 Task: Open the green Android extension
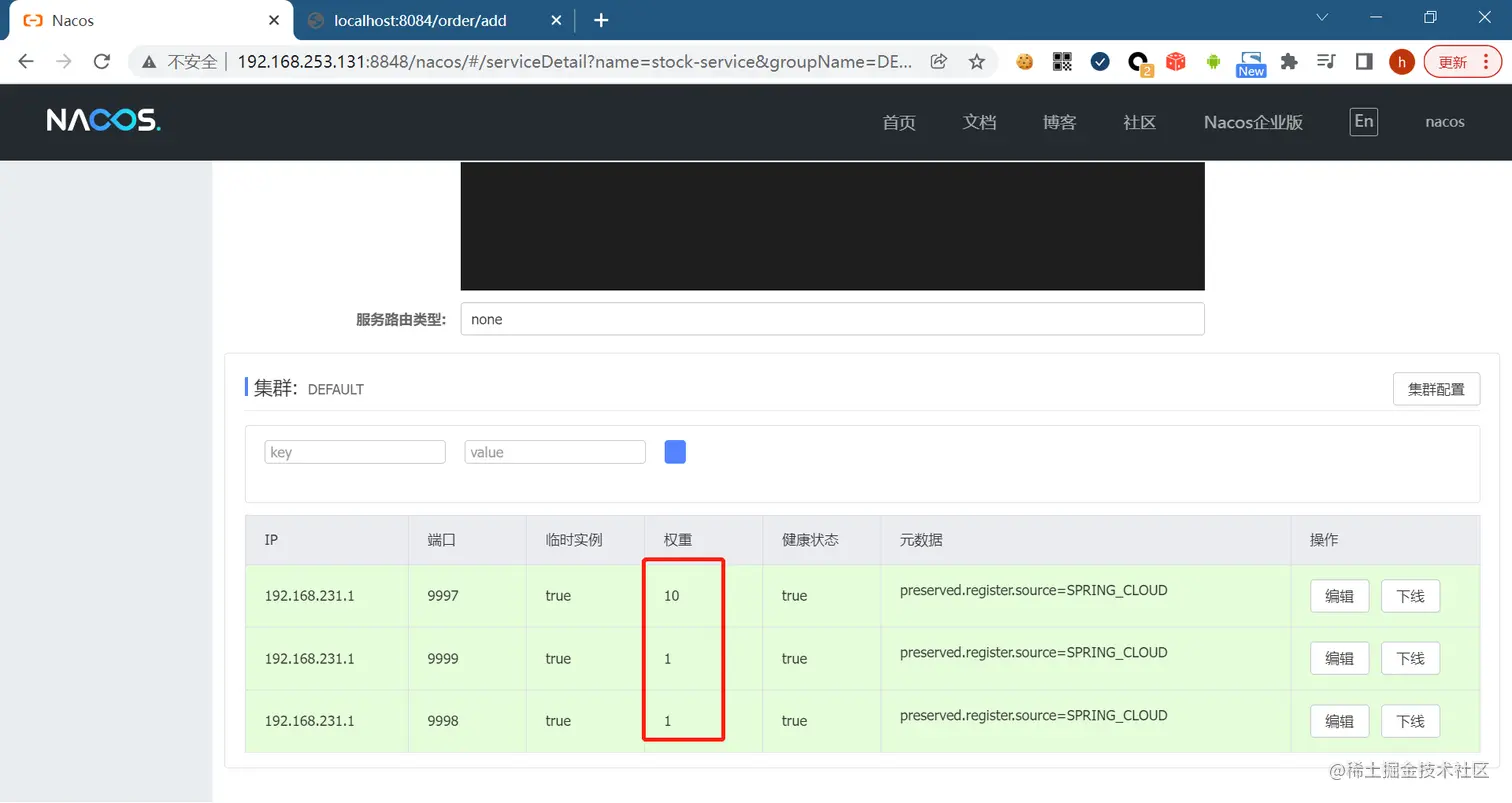(x=1214, y=62)
